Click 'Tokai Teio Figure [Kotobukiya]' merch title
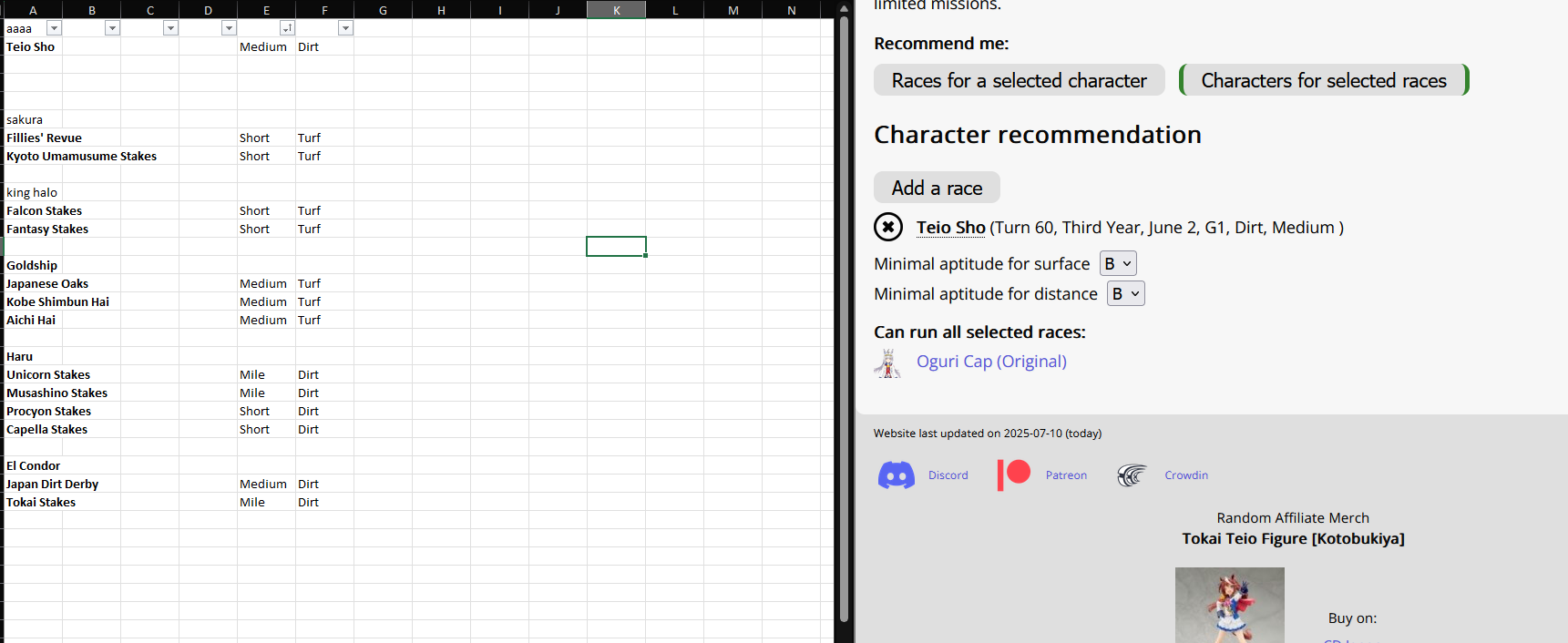The width and height of the screenshot is (1568, 643). [x=1293, y=538]
